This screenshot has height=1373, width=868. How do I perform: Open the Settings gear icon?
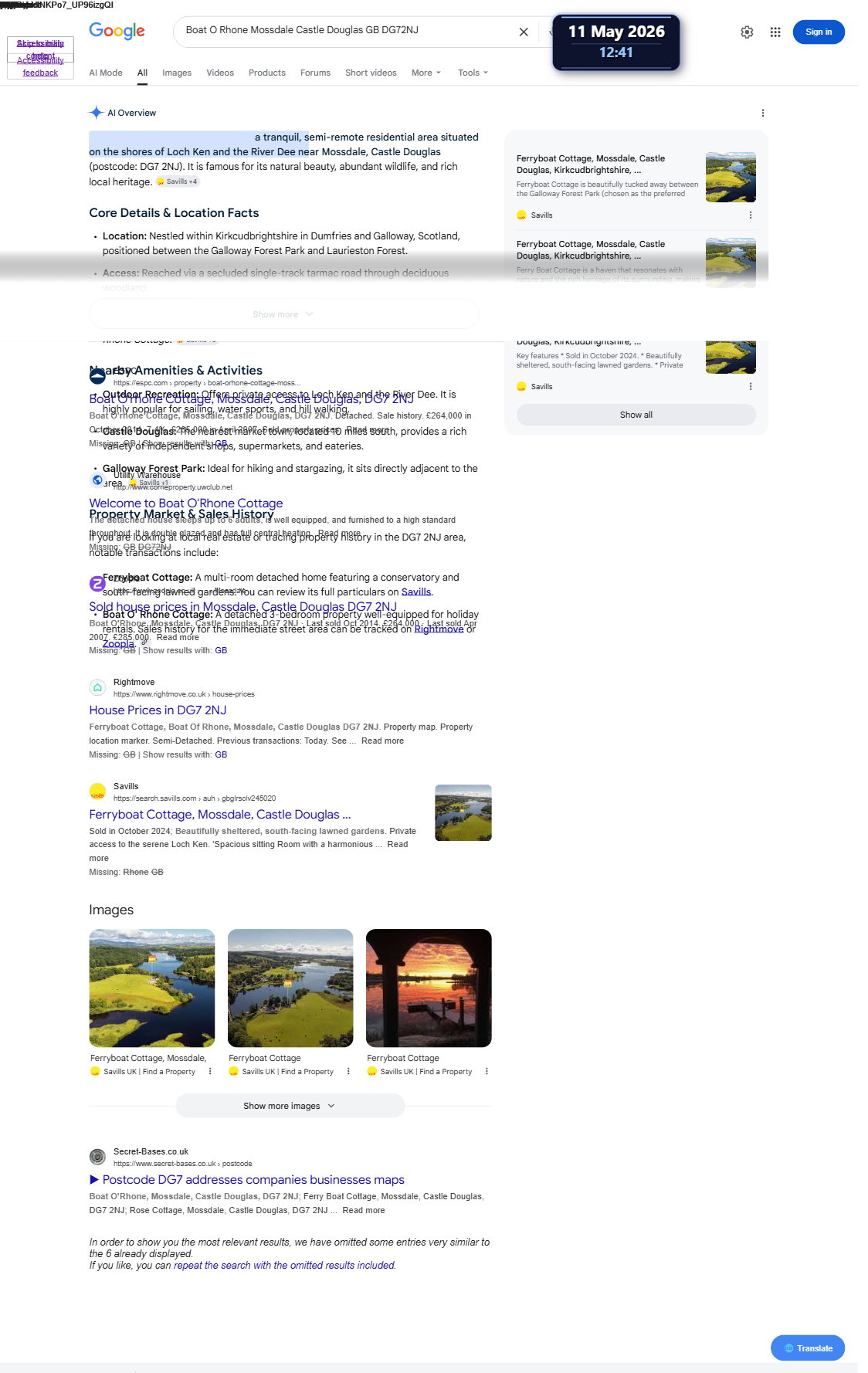747,32
